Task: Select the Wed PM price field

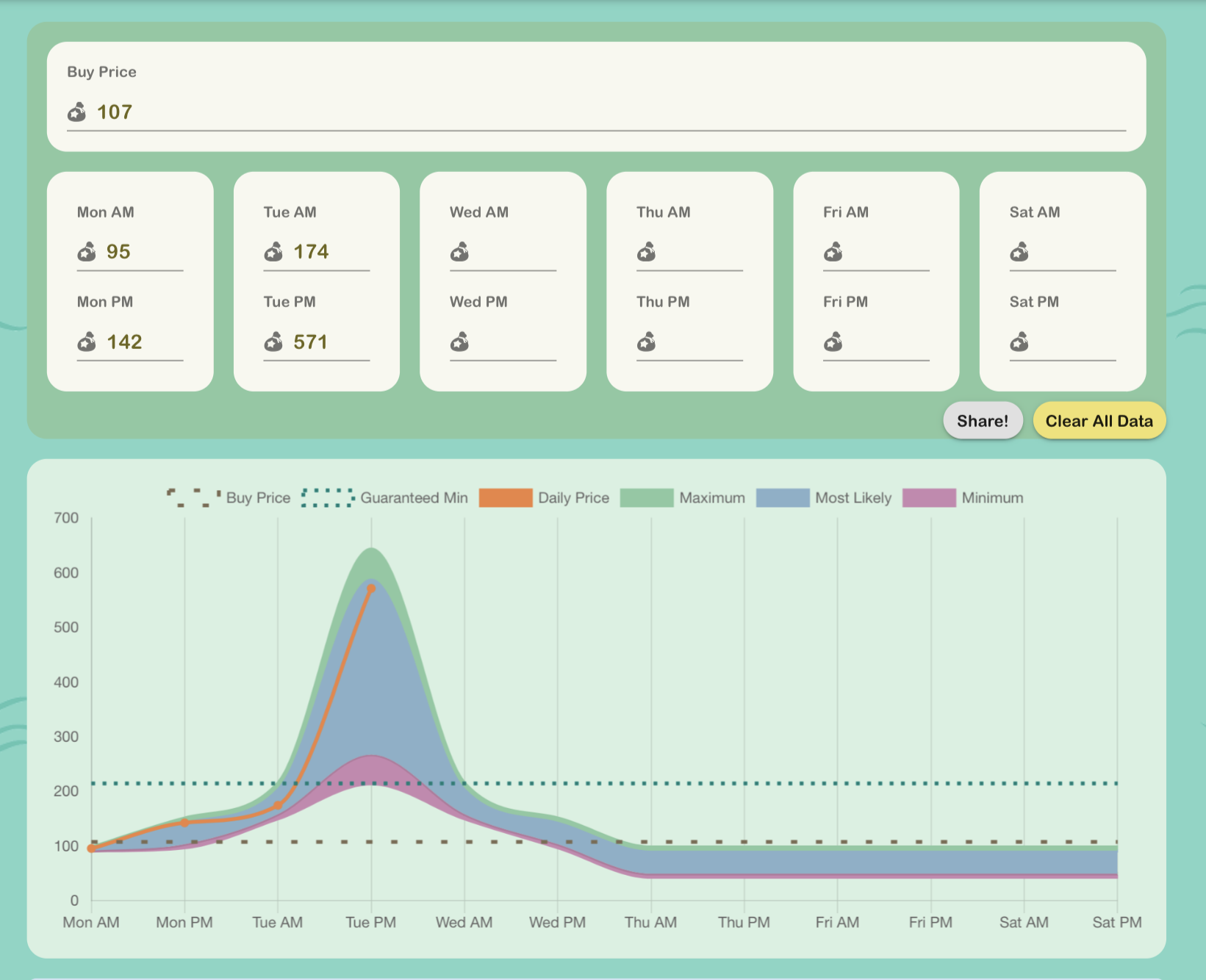Action: point(512,342)
